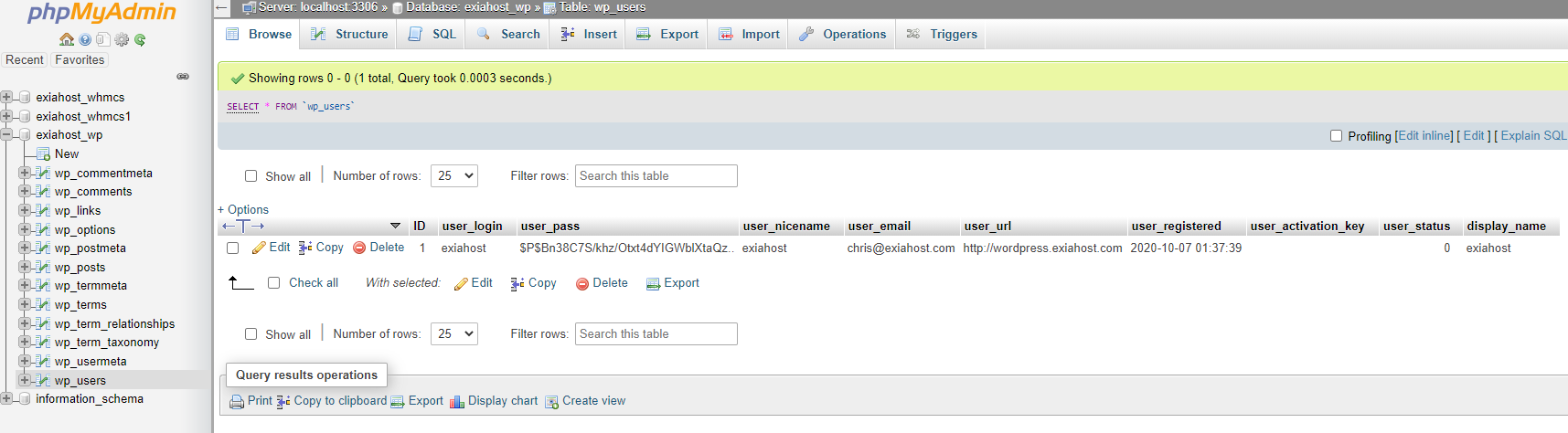Click the Print printer icon
Viewport: 1568px width, 433px height.
coord(237,401)
